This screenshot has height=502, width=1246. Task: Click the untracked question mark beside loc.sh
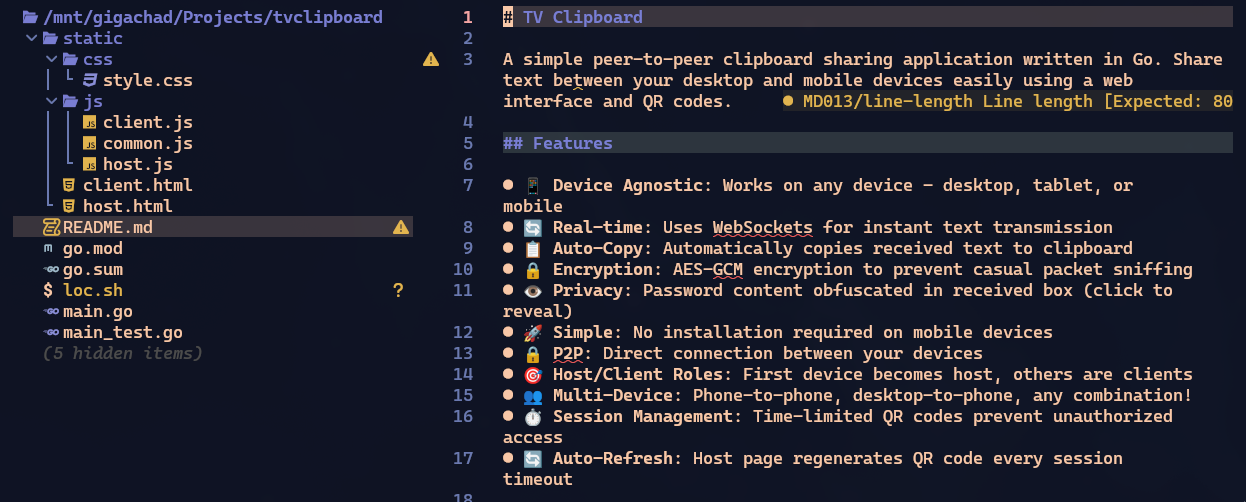[x=398, y=290]
